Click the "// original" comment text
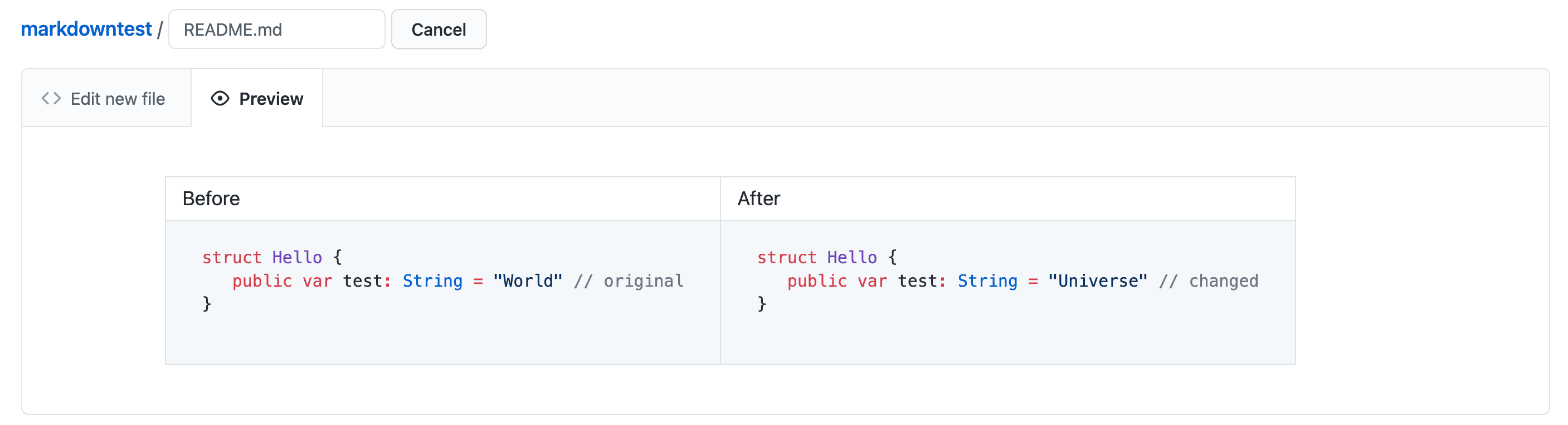The width and height of the screenshot is (1568, 425). point(628,281)
